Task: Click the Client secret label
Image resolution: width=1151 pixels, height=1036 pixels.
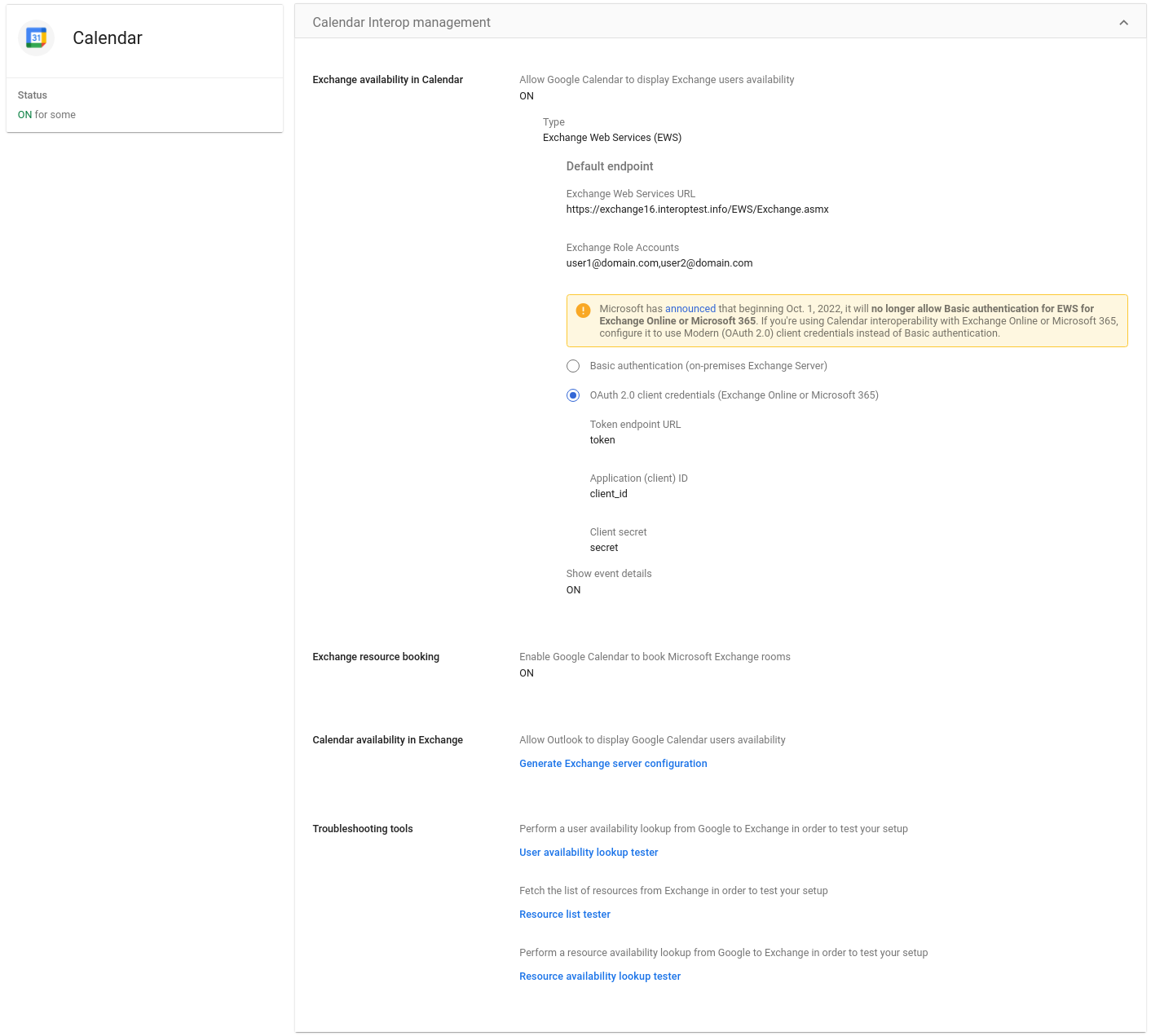Action: 618,532
